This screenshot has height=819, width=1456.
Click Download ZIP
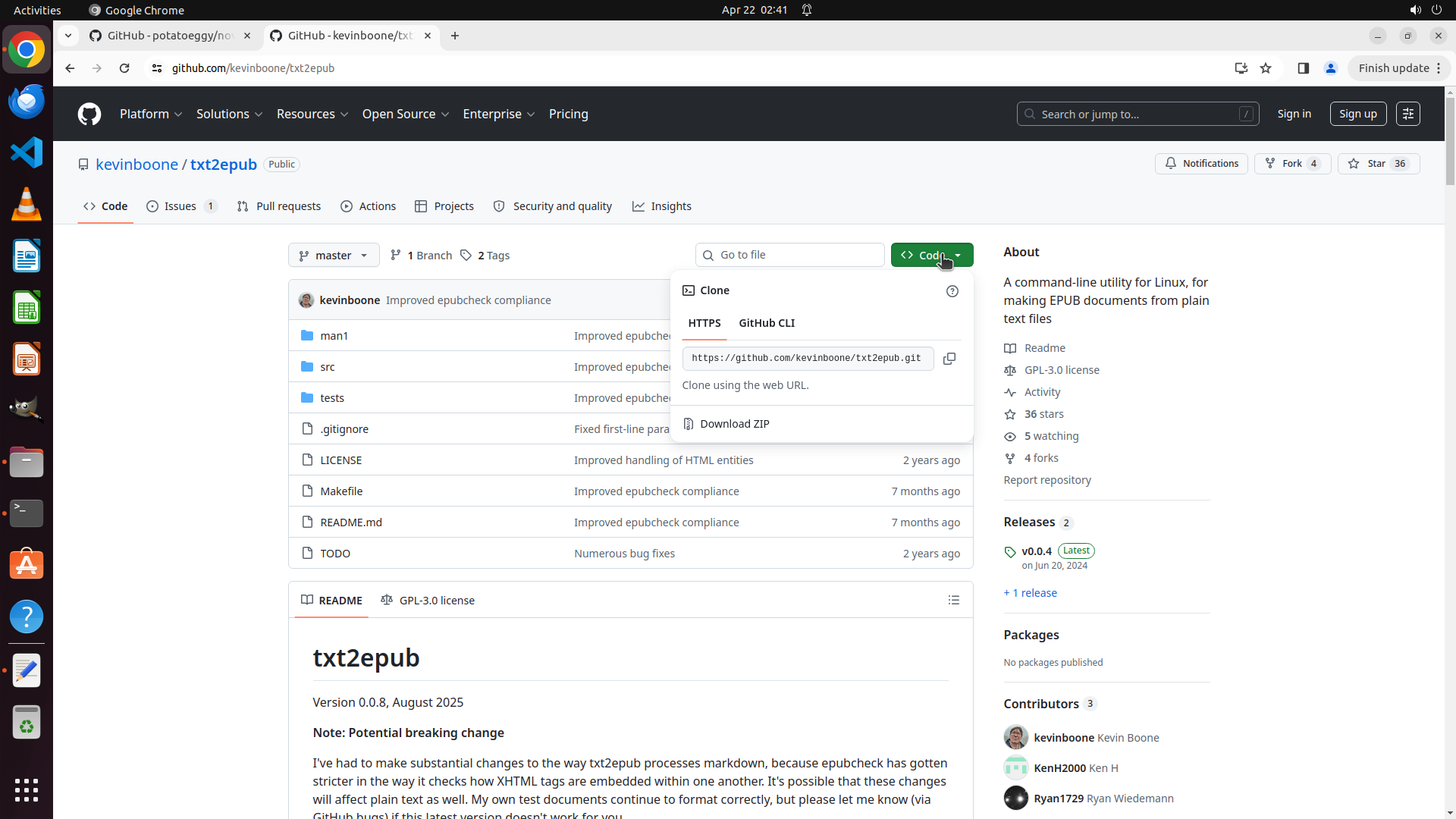(x=734, y=424)
